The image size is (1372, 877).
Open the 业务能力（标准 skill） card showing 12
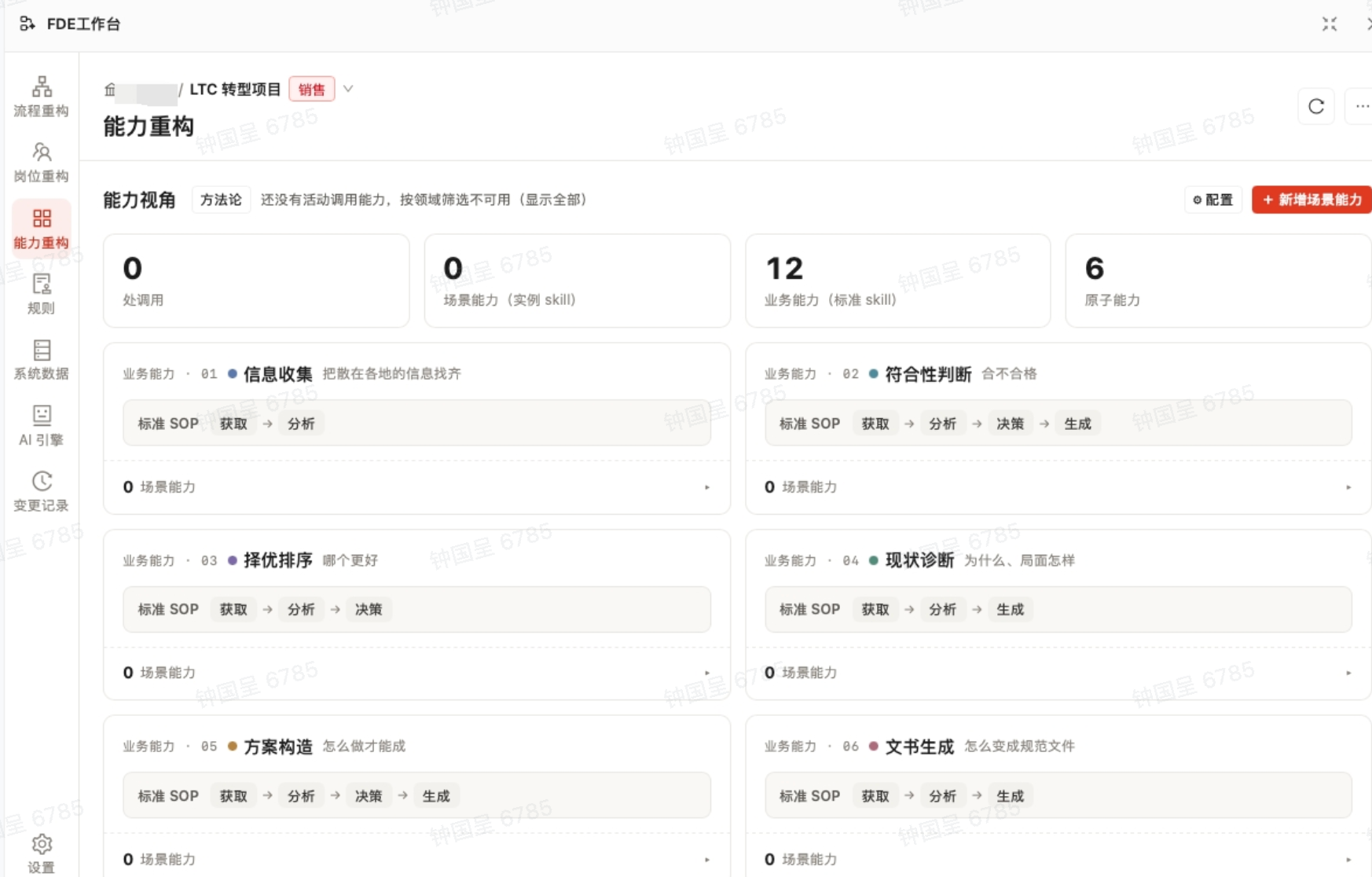(897, 281)
